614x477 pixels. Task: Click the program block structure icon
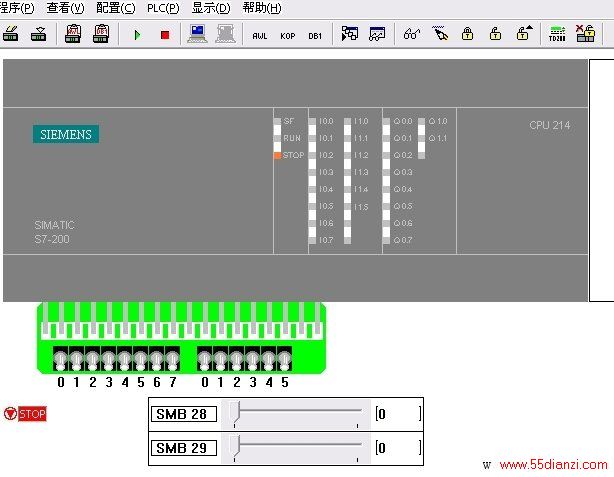click(x=349, y=34)
